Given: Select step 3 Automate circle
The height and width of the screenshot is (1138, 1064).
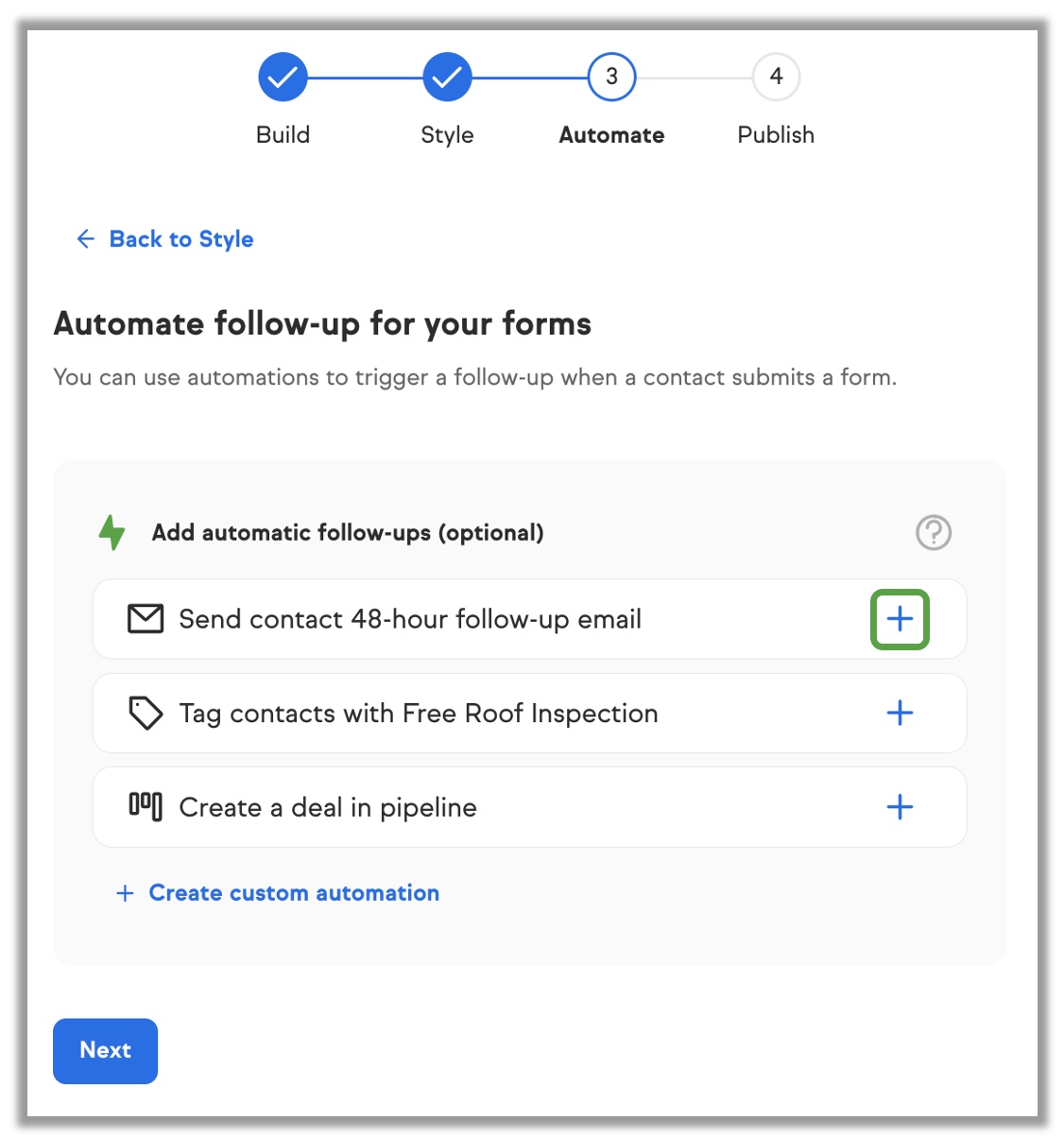Looking at the screenshot, I should click(611, 77).
